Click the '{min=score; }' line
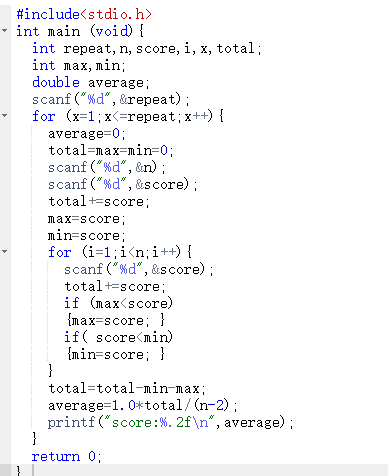The width and height of the screenshot is (388, 476). click(115, 354)
